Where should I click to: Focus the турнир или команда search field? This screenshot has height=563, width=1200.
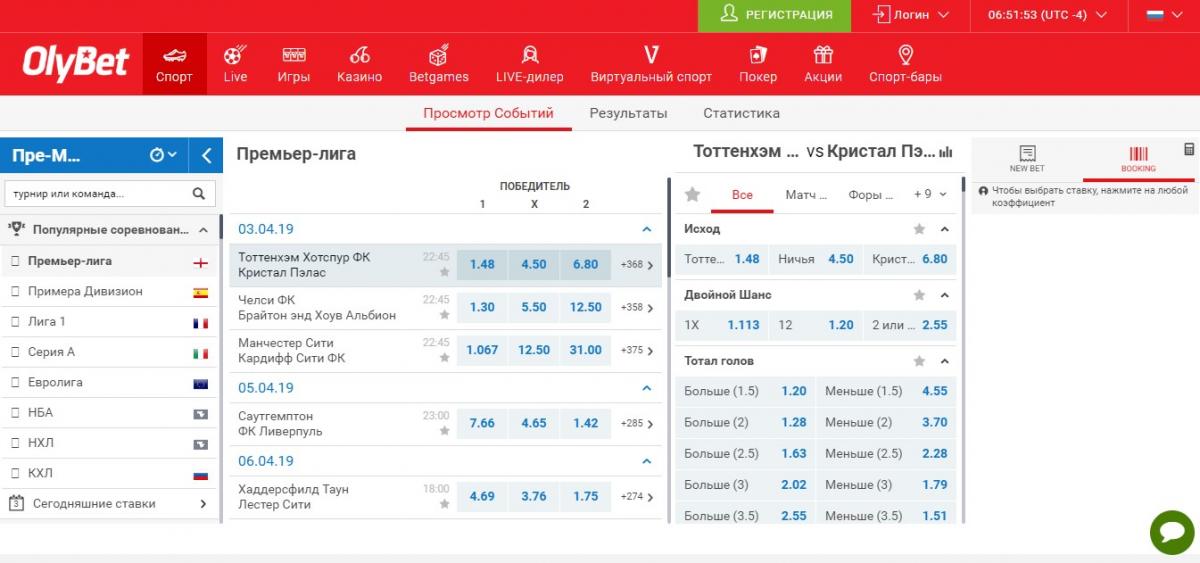tap(96, 193)
